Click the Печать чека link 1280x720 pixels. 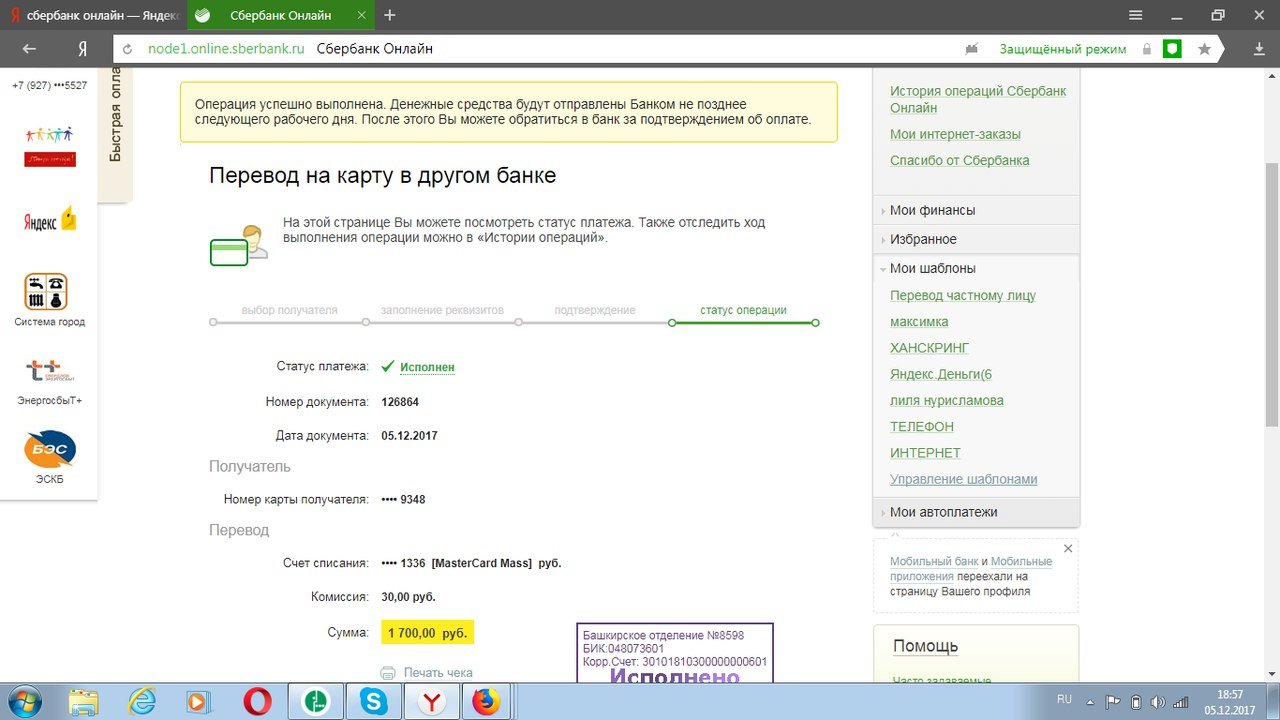pyautogui.click(x=438, y=673)
